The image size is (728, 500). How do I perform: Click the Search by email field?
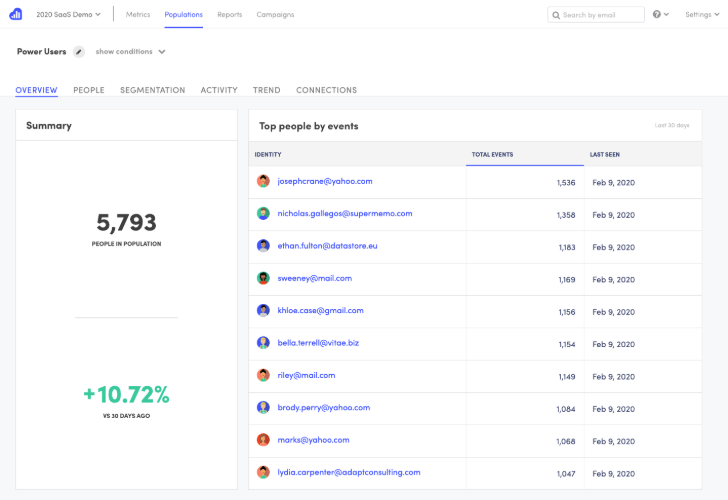coord(601,15)
